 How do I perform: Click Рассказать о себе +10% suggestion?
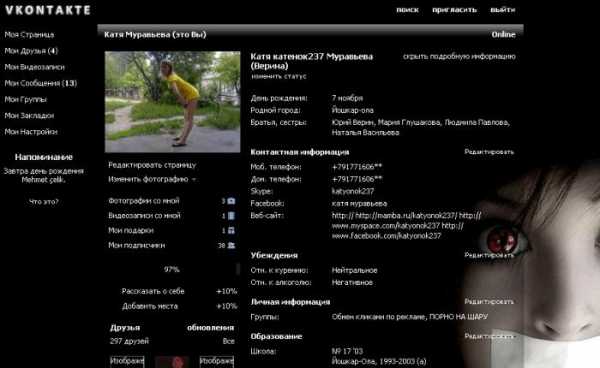[179, 291]
